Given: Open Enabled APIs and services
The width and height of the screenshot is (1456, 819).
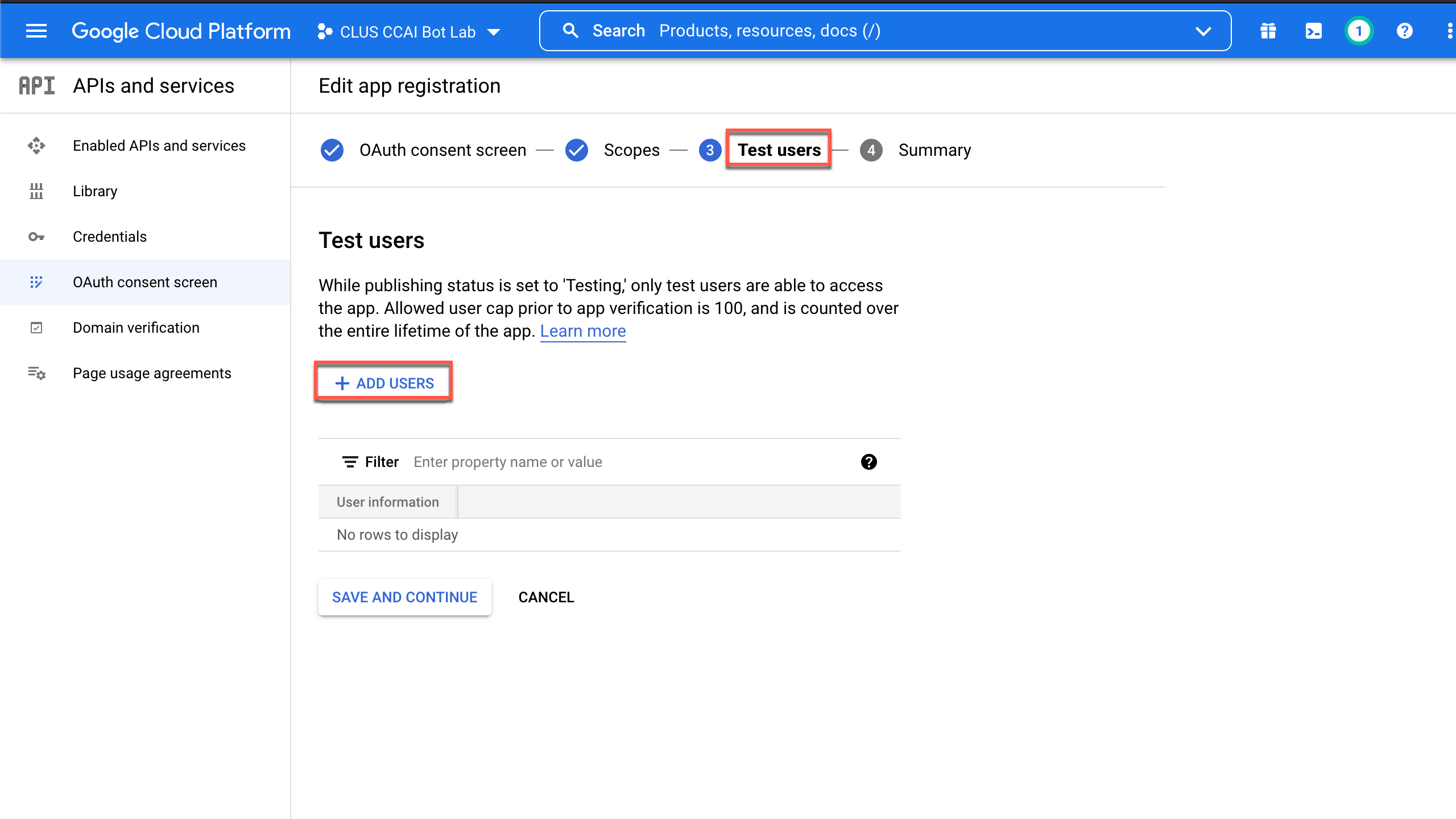Looking at the screenshot, I should point(145,146).
